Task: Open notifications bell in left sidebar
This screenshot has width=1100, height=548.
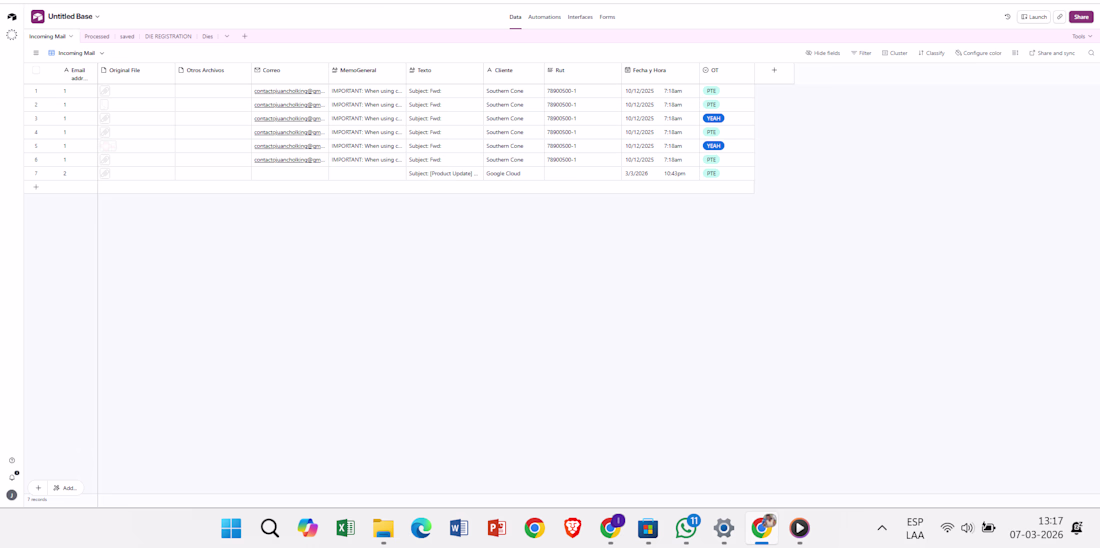Action: [x=12, y=477]
